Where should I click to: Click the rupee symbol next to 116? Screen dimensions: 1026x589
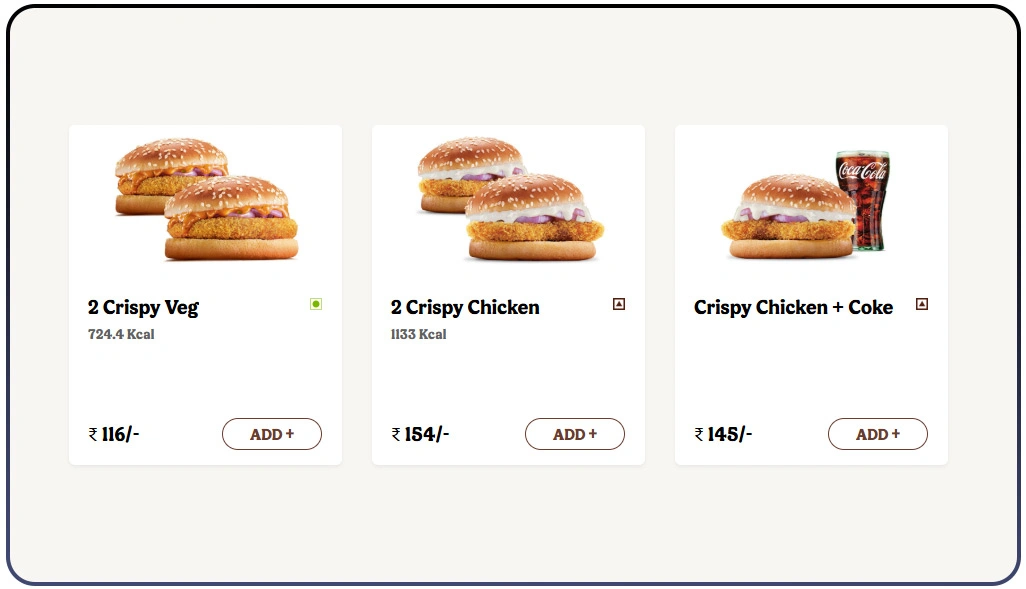coord(92,433)
